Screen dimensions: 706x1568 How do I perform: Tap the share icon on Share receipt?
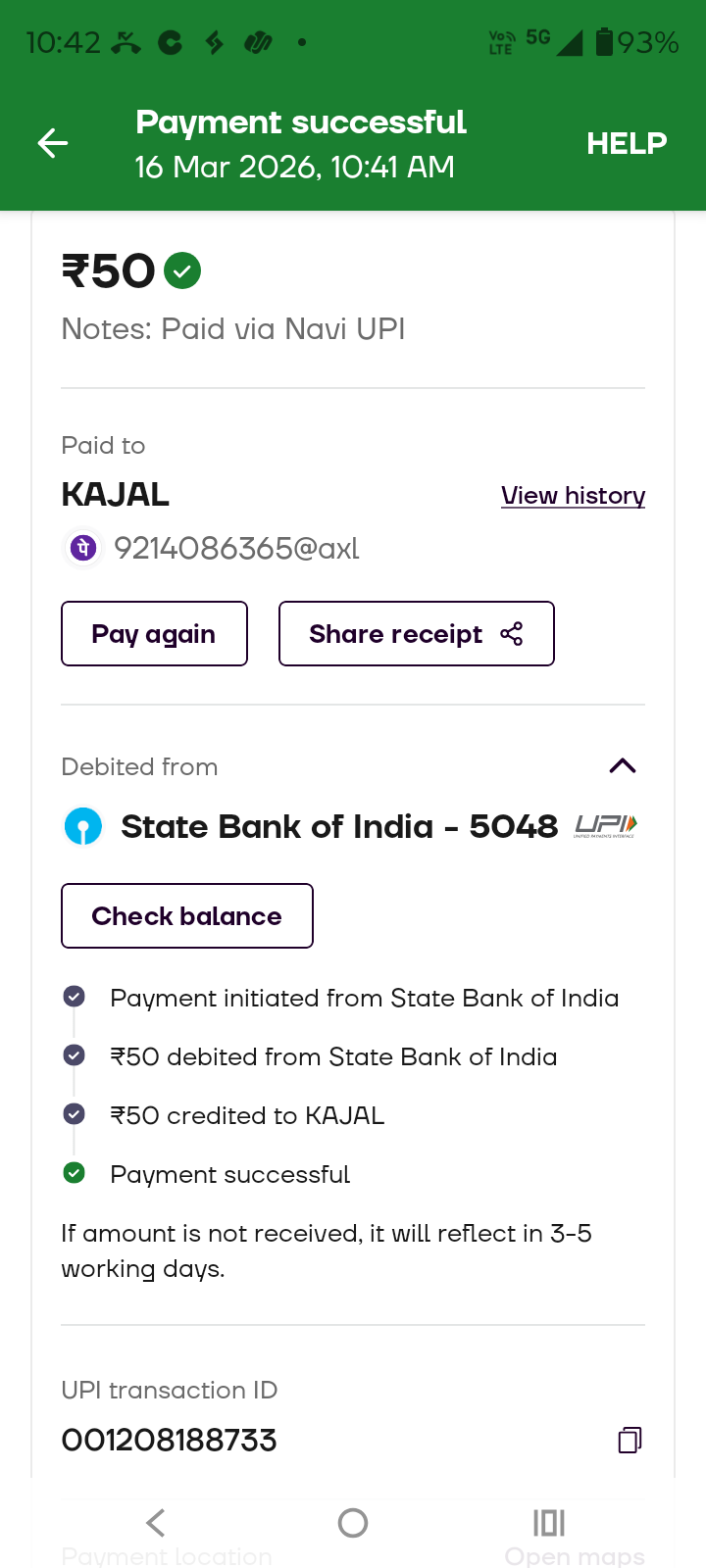pos(512,634)
